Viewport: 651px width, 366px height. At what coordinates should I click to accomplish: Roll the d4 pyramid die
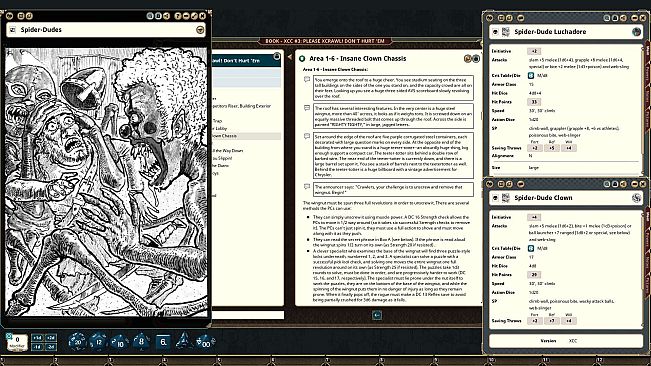184,341
